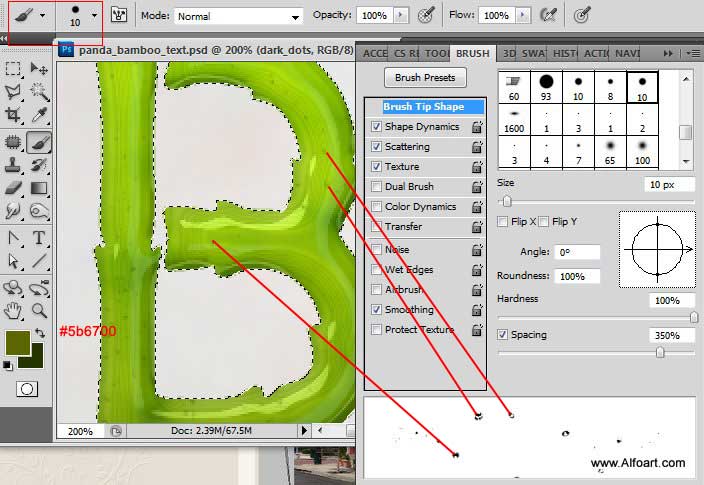Switch to the History panel tab

point(564,53)
